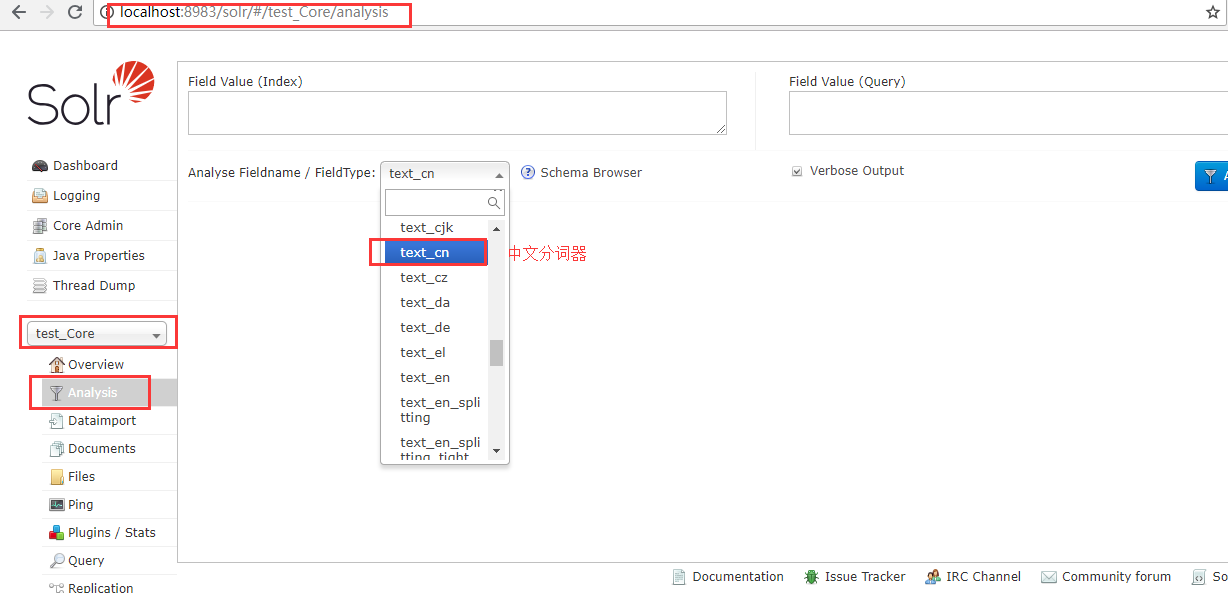Open the Files section
1228x593 pixels.
pos(82,477)
